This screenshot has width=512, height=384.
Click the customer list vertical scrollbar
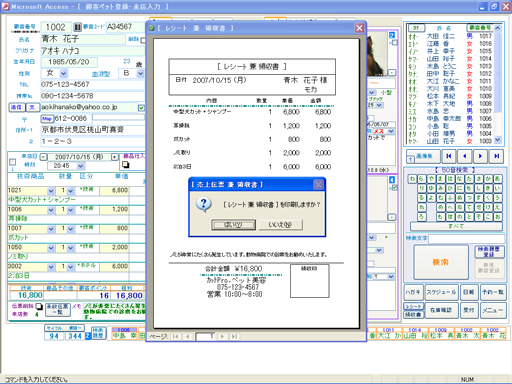[x=497, y=84]
